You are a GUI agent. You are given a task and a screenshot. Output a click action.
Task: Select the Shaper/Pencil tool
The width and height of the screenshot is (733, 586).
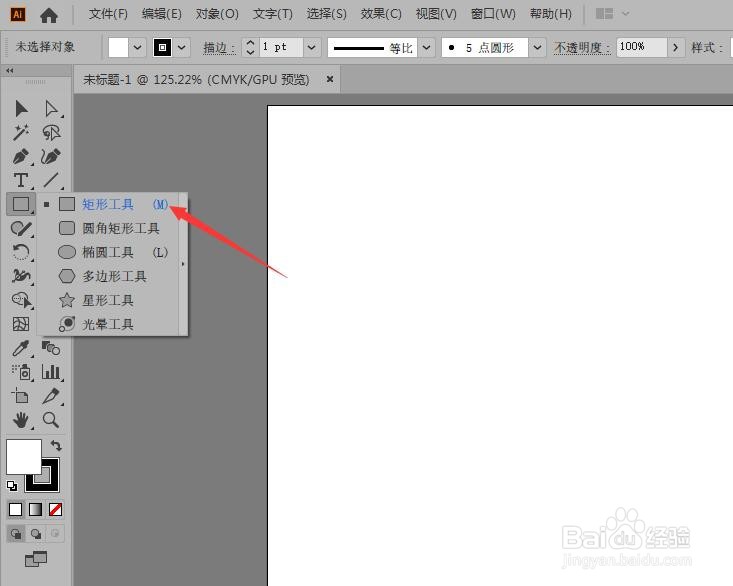tap(21, 229)
